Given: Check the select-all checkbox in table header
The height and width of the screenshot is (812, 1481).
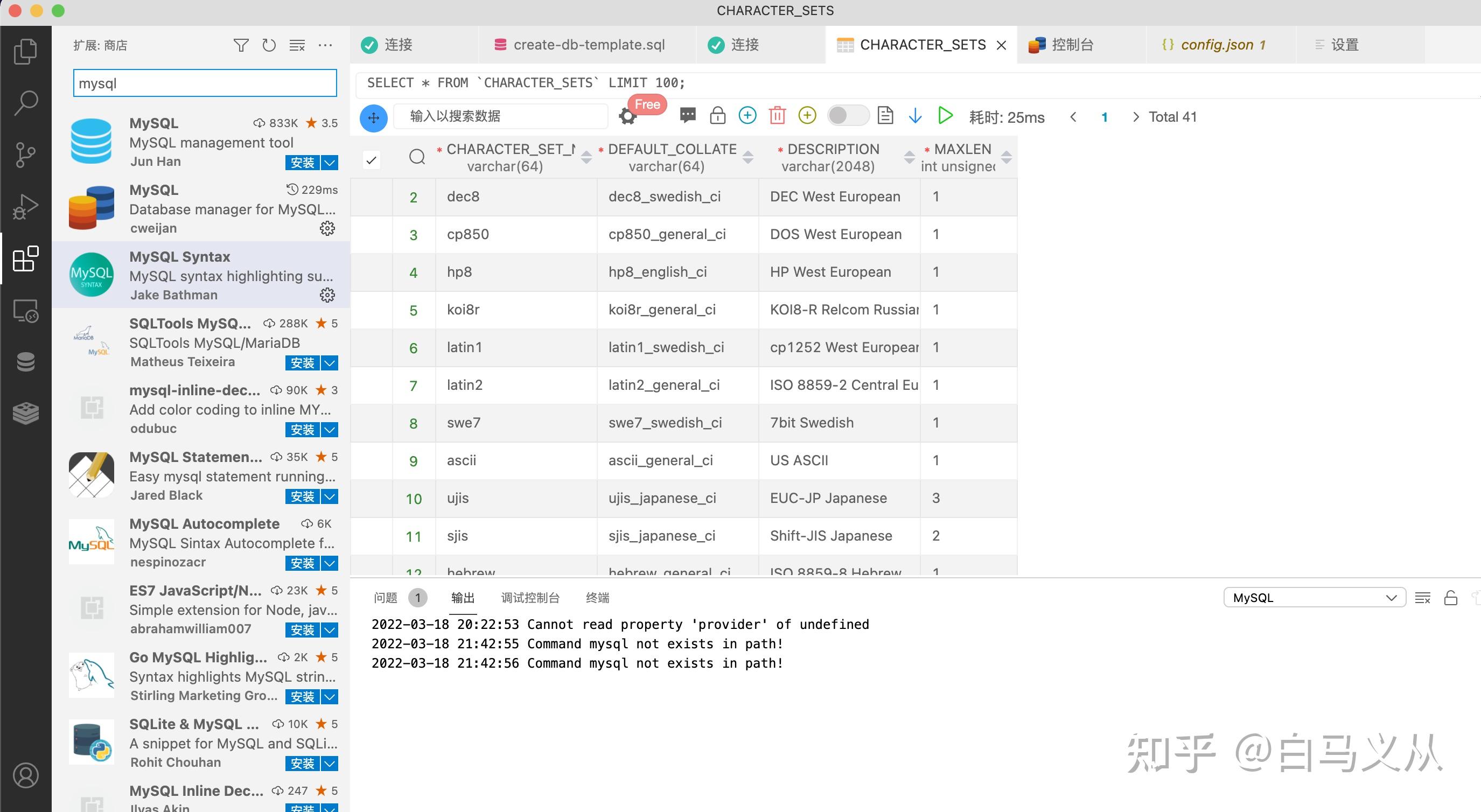Looking at the screenshot, I should [x=372, y=160].
